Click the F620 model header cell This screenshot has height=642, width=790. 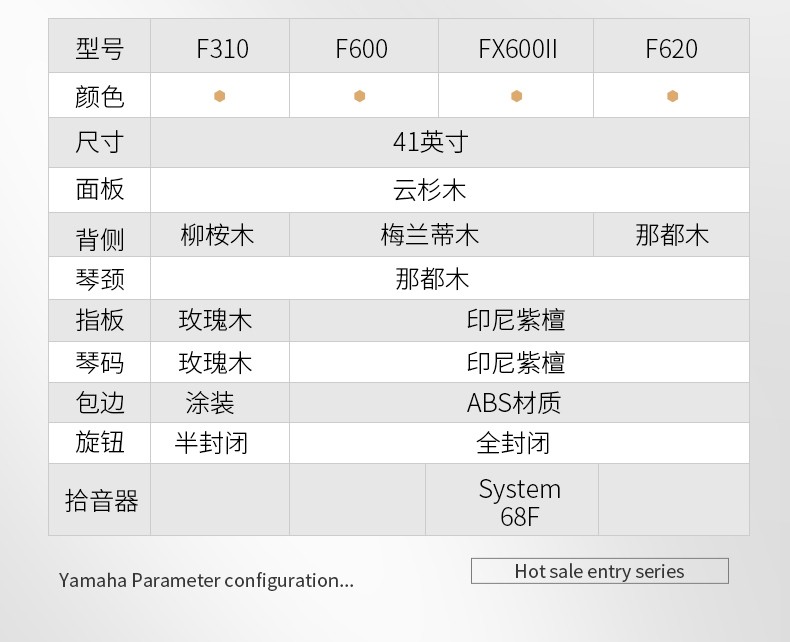coord(671,48)
